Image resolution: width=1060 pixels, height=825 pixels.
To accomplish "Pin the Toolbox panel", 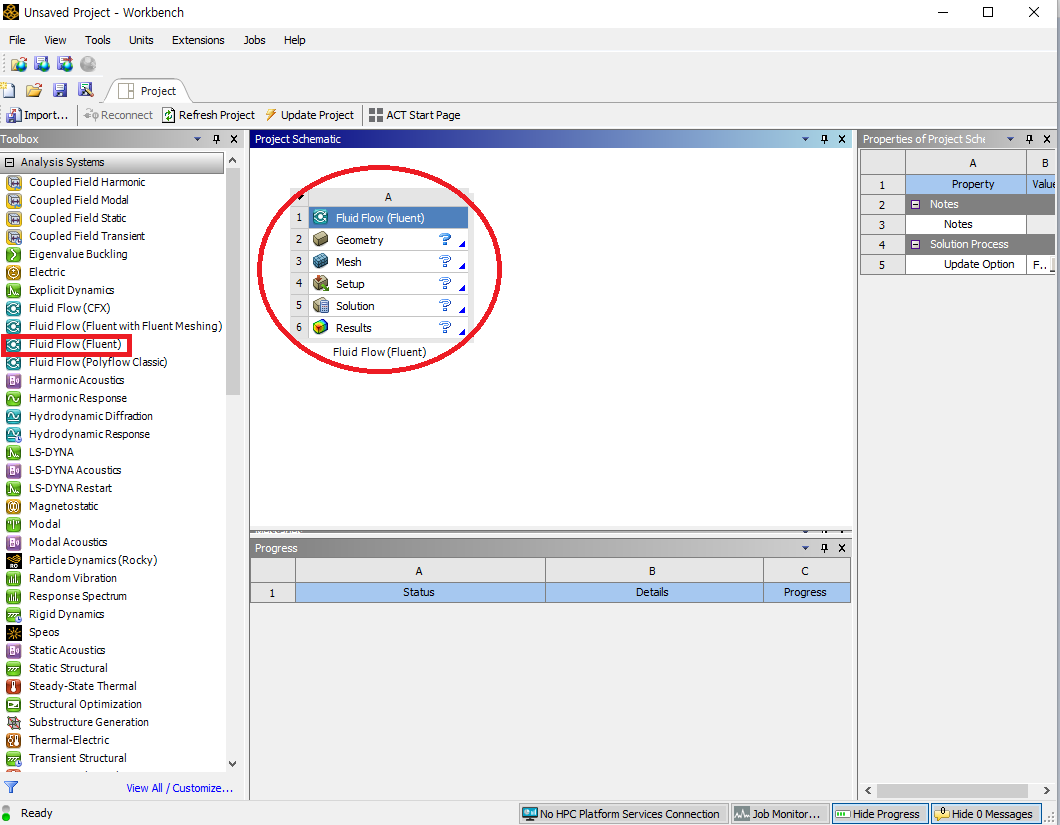I will (216, 139).
